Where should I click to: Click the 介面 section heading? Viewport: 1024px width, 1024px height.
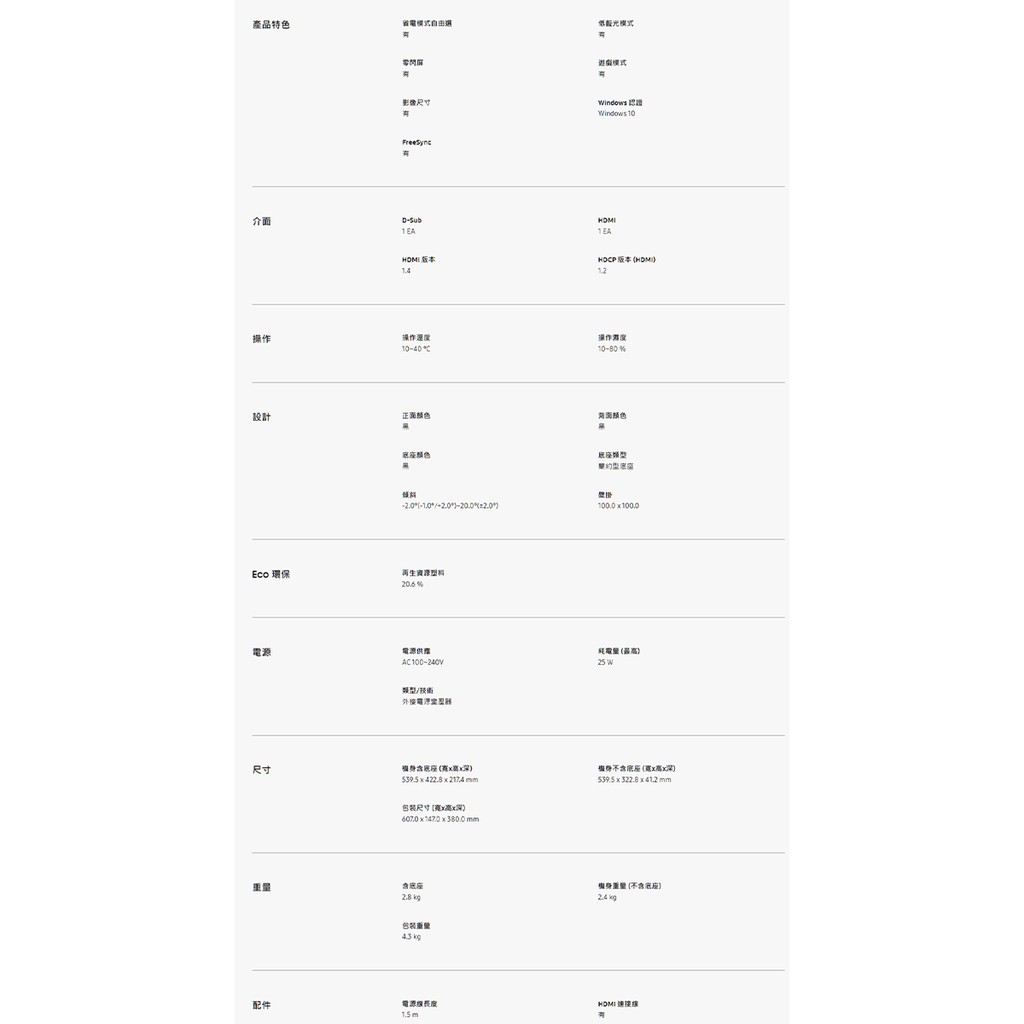click(x=262, y=221)
